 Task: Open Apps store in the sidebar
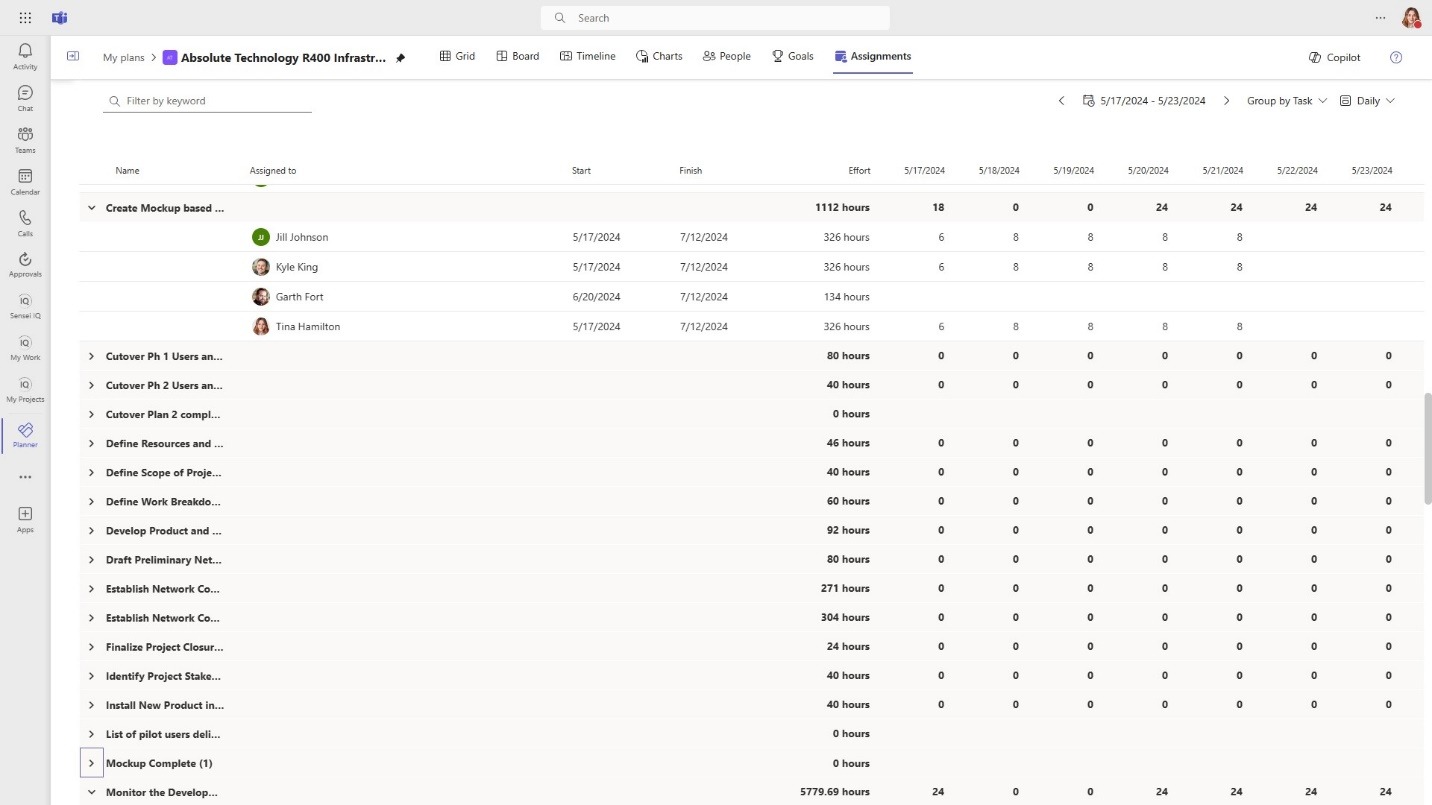tap(25, 519)
